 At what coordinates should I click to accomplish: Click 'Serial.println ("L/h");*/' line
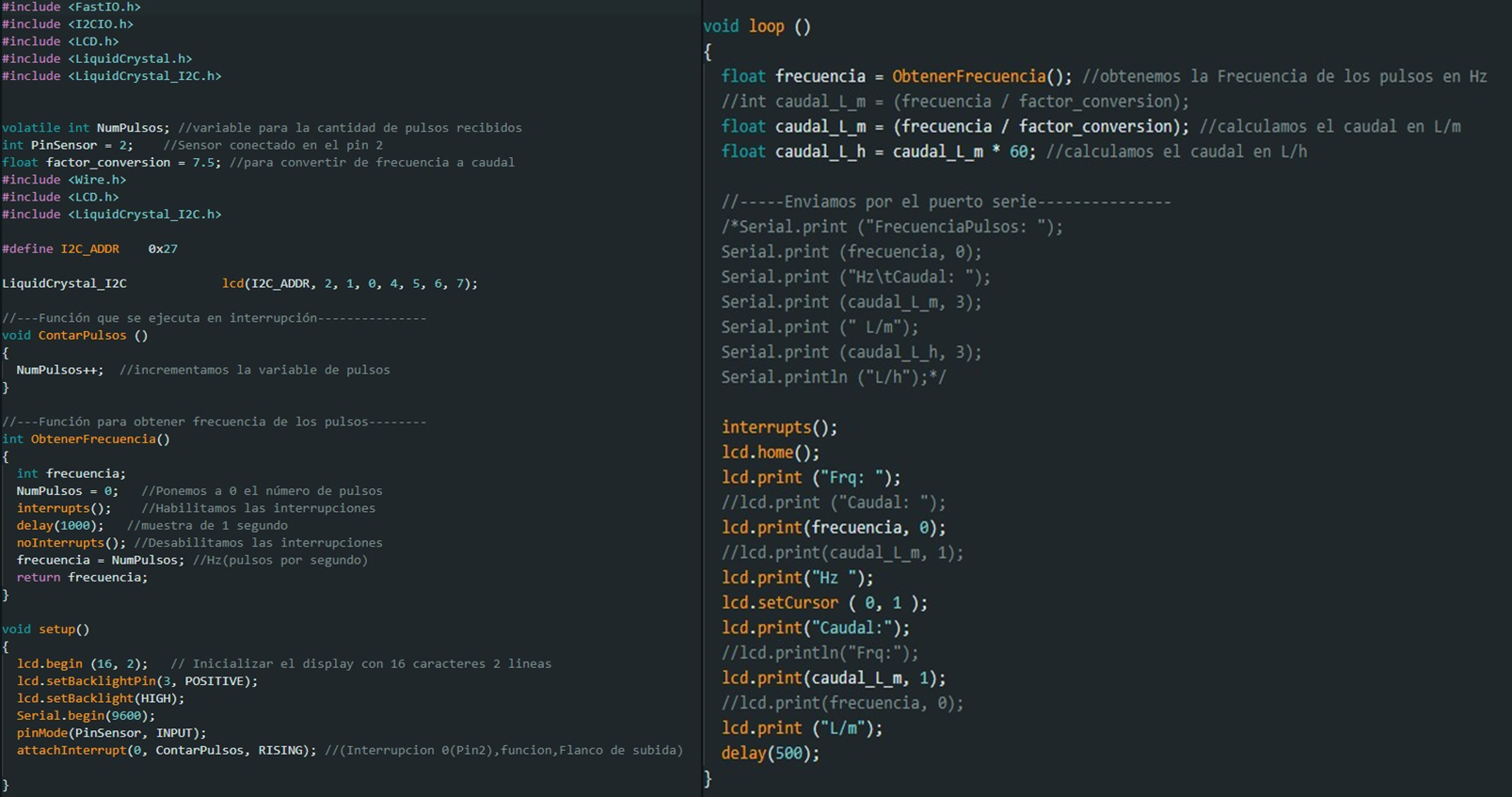click(x=834, y=377)
